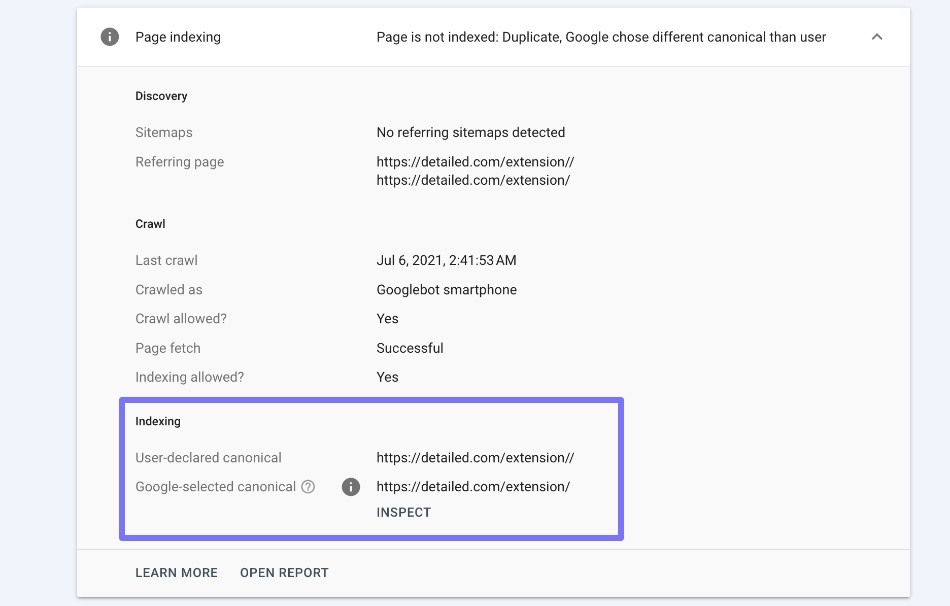Collapse the Page indexing section chevron
The height and width of the screenshot is (606, 950).
pyautogui.click(x=877, y=37)
